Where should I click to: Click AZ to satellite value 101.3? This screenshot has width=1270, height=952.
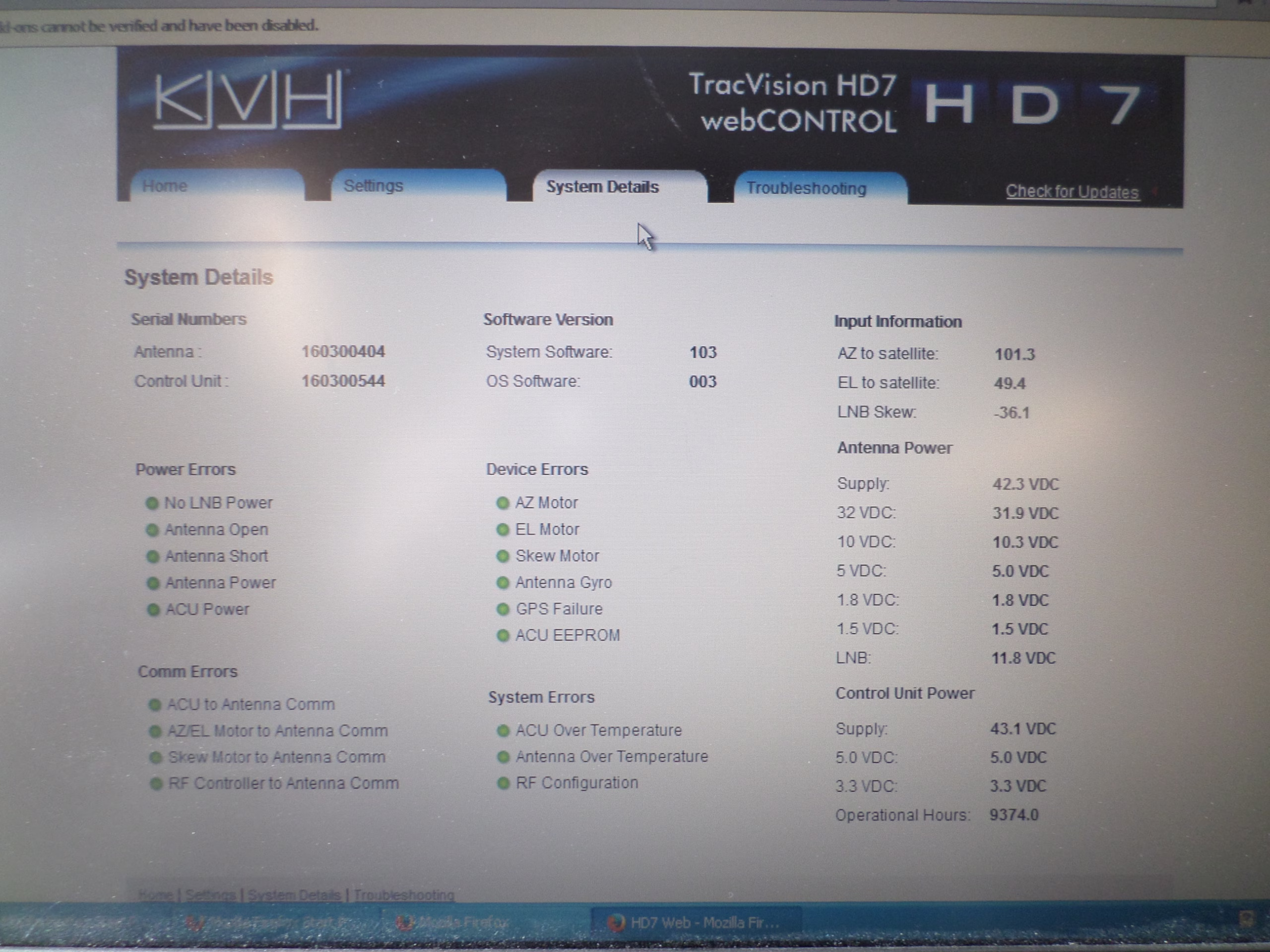(x=1015, y=355)
